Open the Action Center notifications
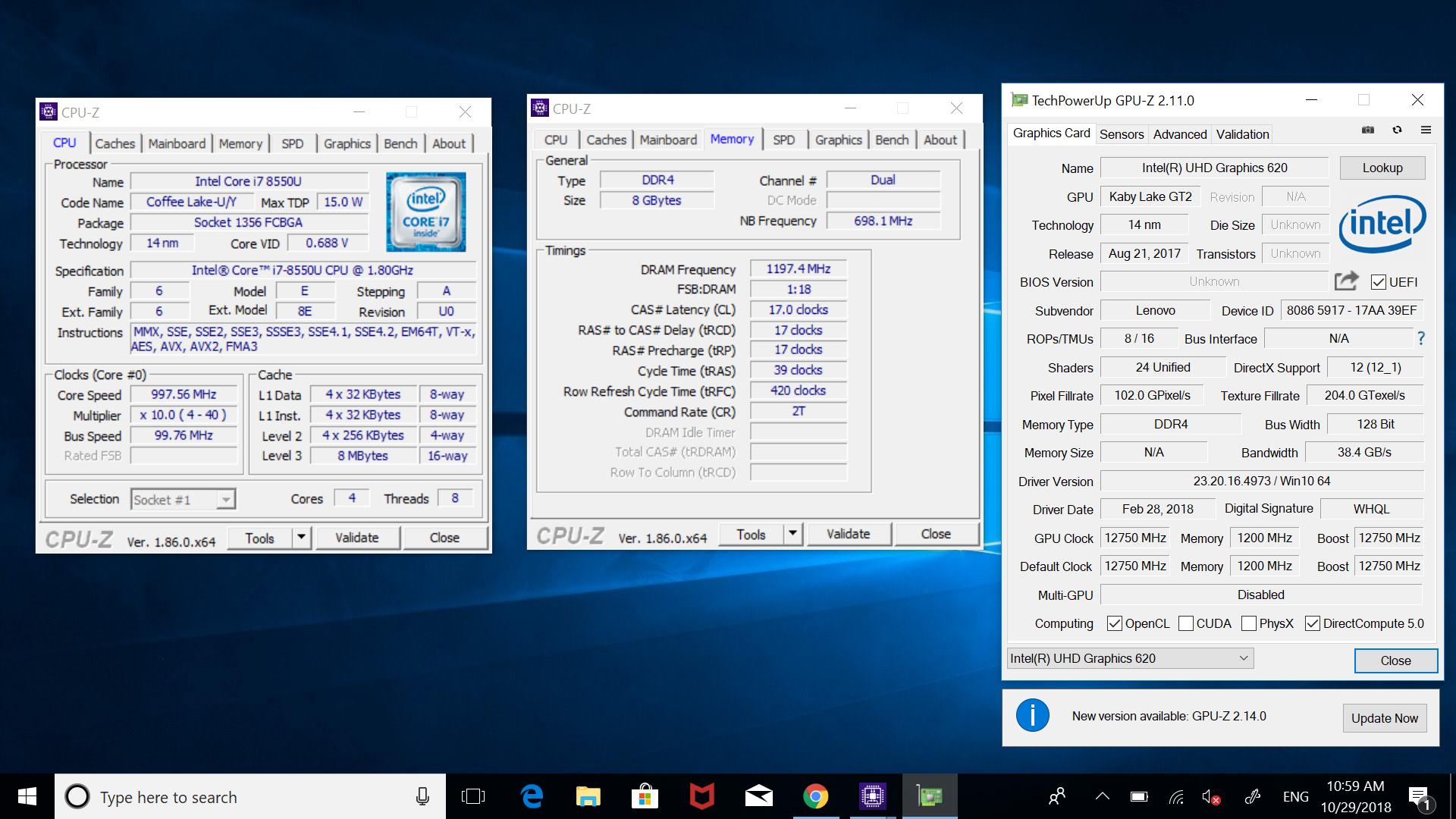This screenshot has width=1456, height=819. tap(1420, 798)
